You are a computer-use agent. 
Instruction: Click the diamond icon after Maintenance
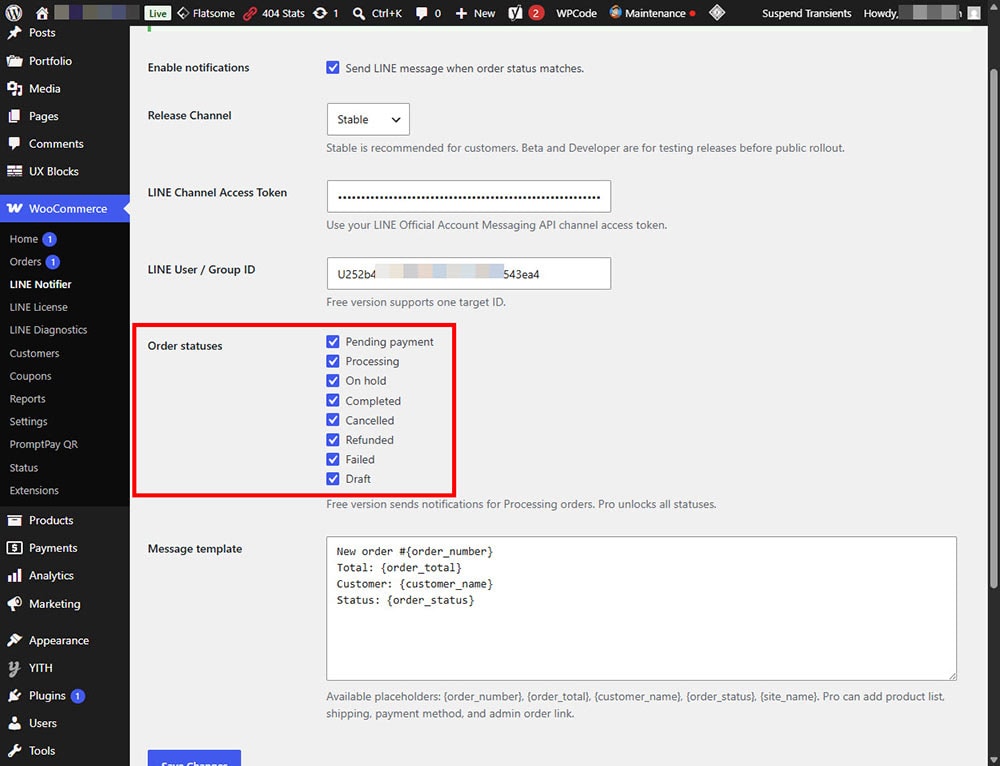[x=717, y=12]
